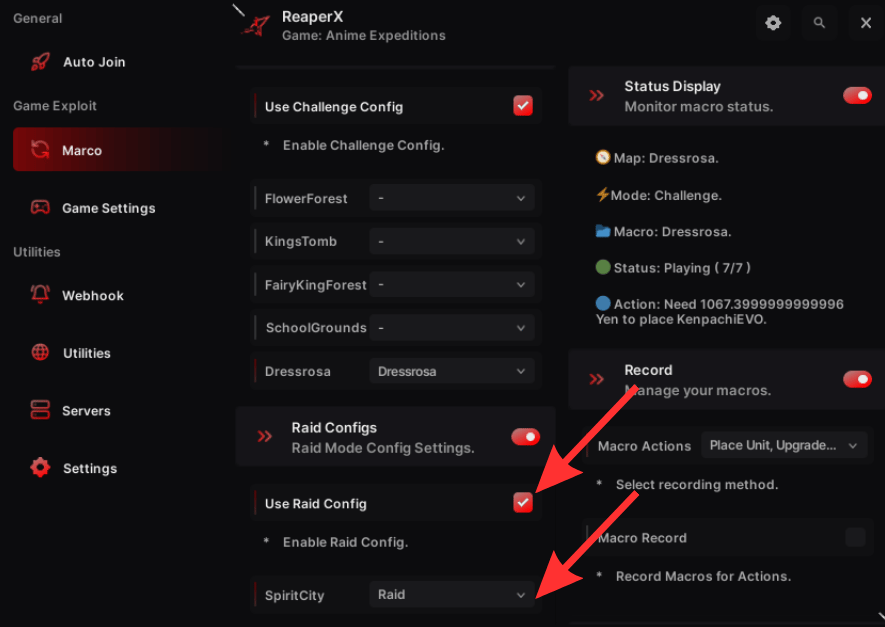Close the ReaperX panel with X
Screen dimensions: 885x627
(866, 23)
